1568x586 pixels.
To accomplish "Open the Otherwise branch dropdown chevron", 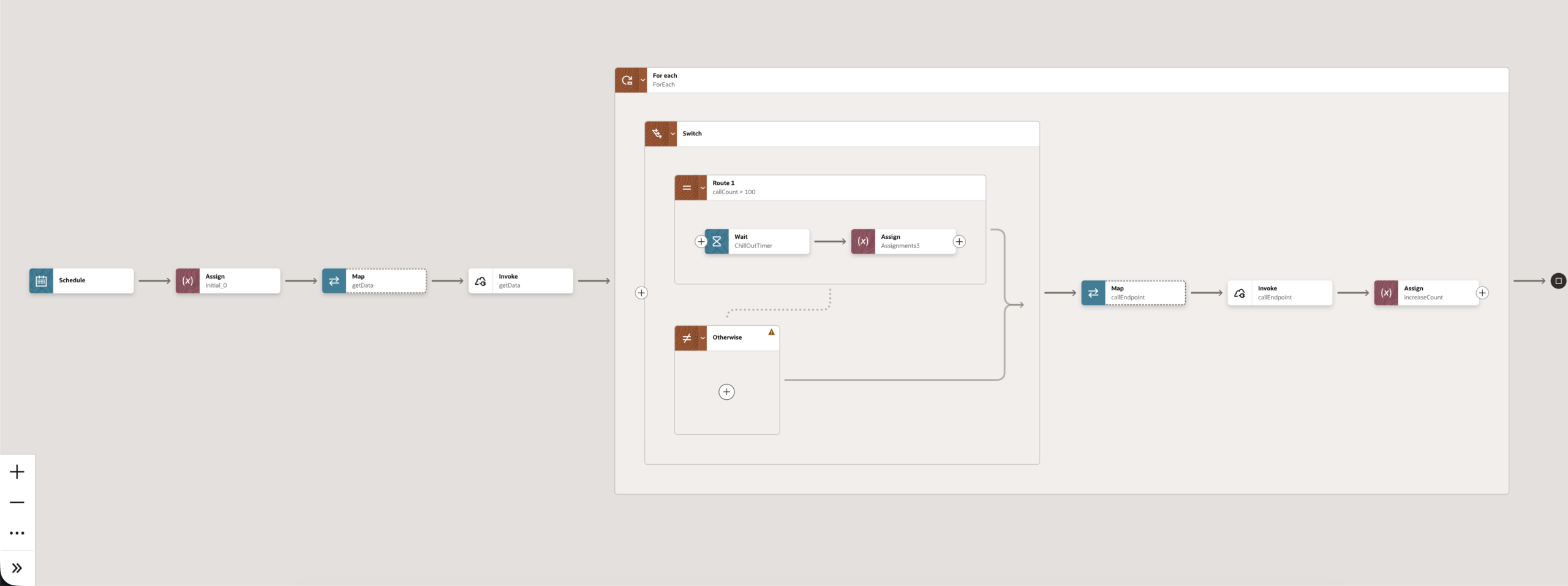I will (703, 338).
